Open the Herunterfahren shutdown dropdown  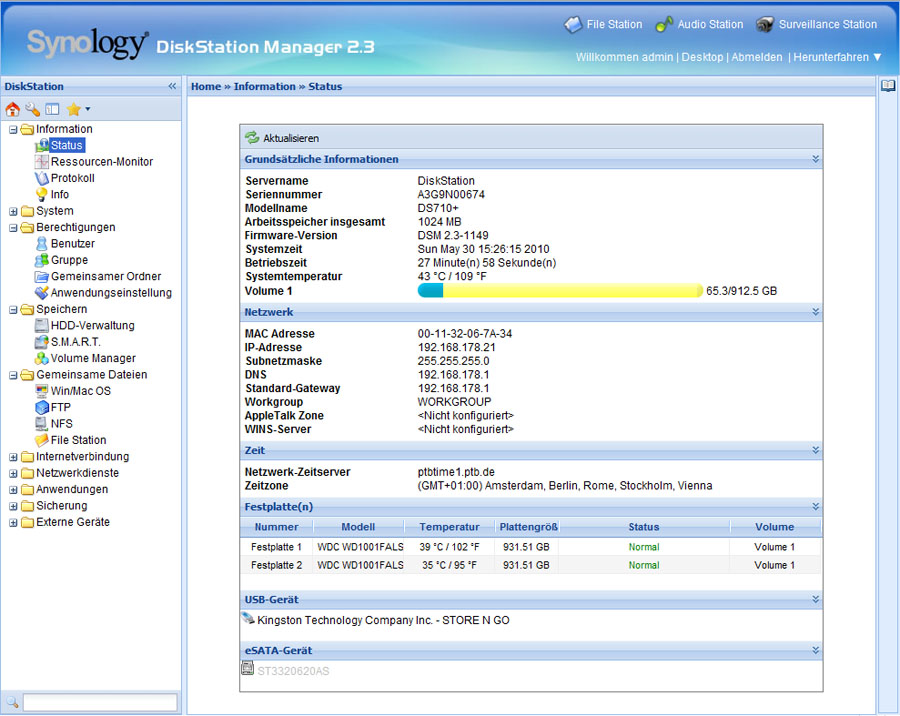(837, 57)
